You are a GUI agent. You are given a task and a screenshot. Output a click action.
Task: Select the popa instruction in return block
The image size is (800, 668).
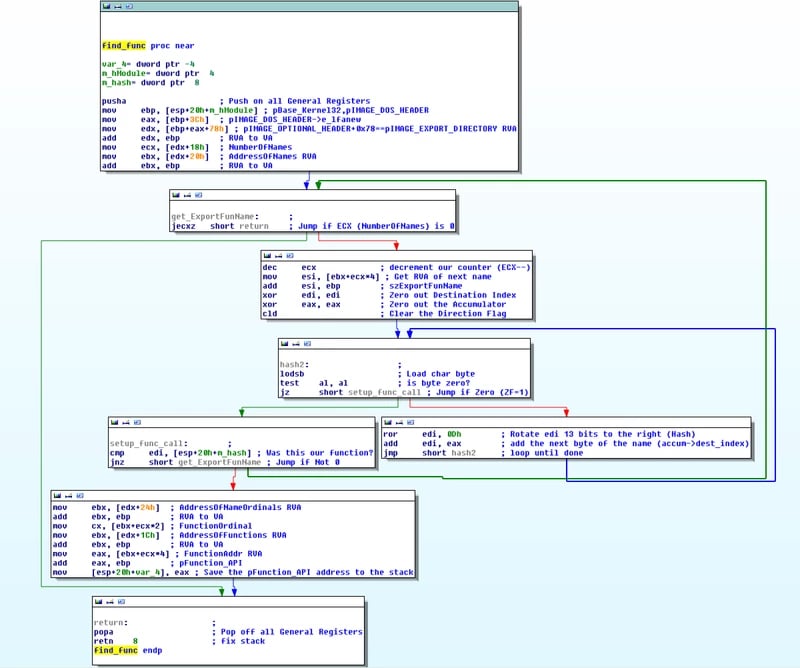(103, 632)
